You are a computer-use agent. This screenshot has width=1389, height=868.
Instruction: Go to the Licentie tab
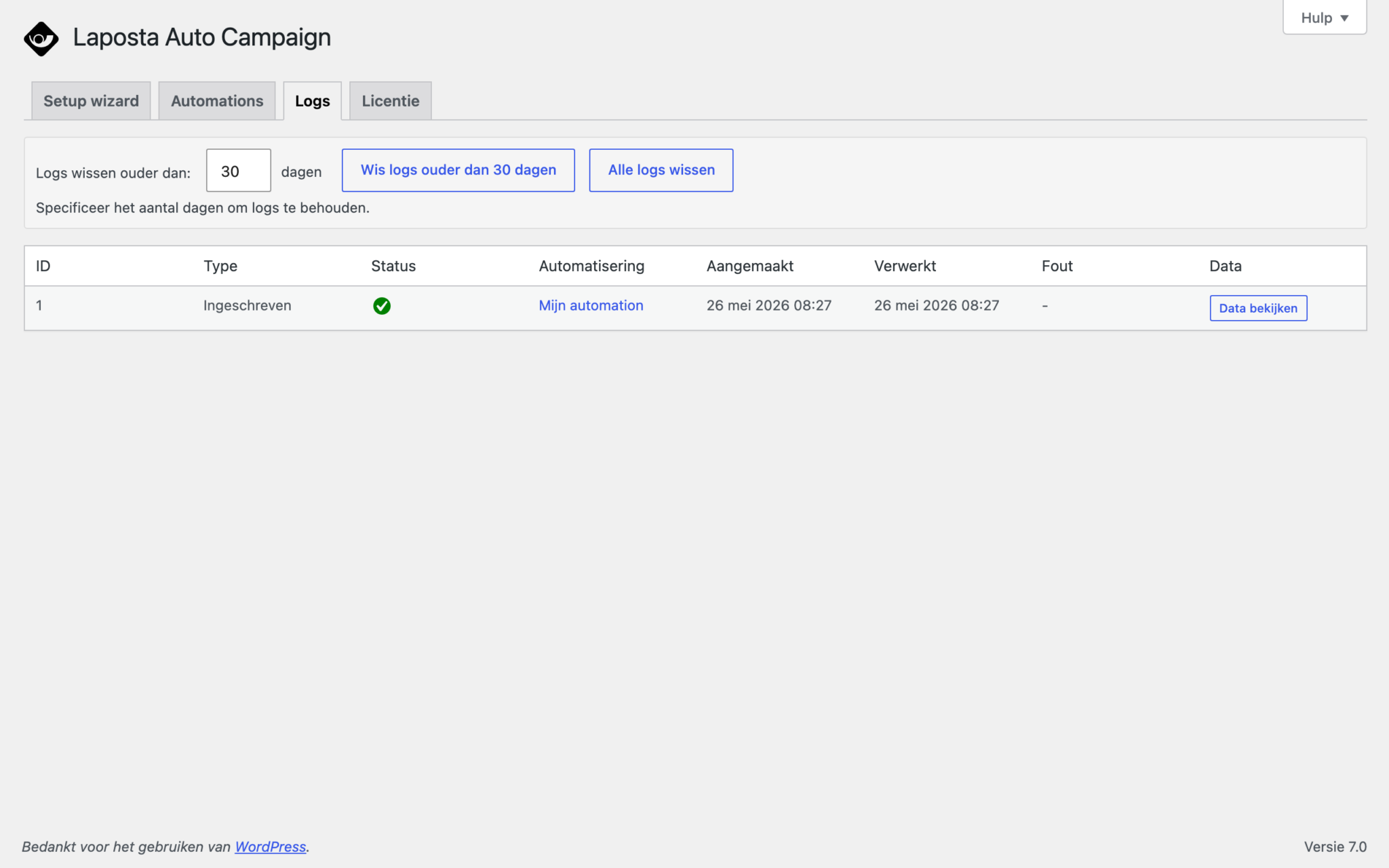(391, 101)
